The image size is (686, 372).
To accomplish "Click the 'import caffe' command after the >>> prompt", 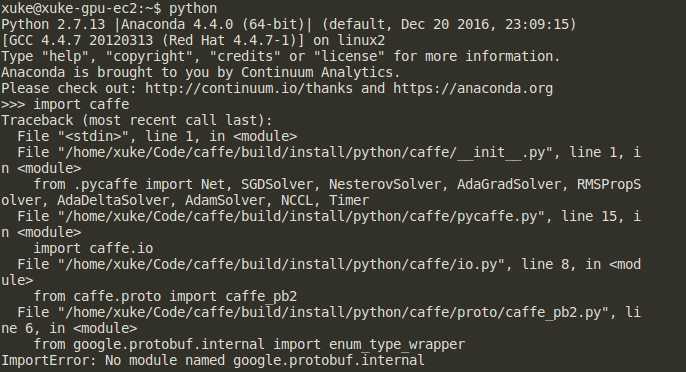I will point(81,104).
